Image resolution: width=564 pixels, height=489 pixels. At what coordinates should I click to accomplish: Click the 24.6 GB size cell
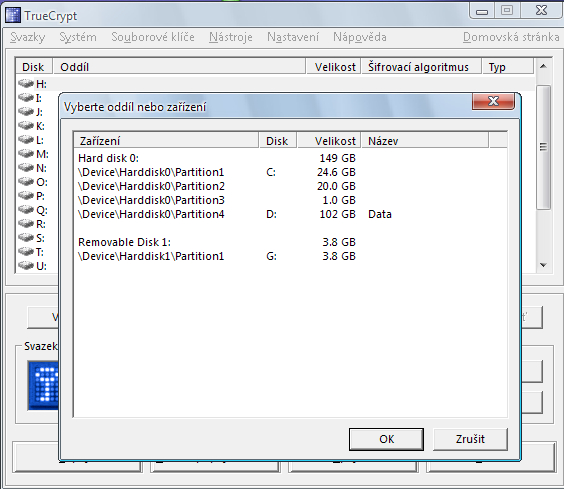(x=336, y=172)
